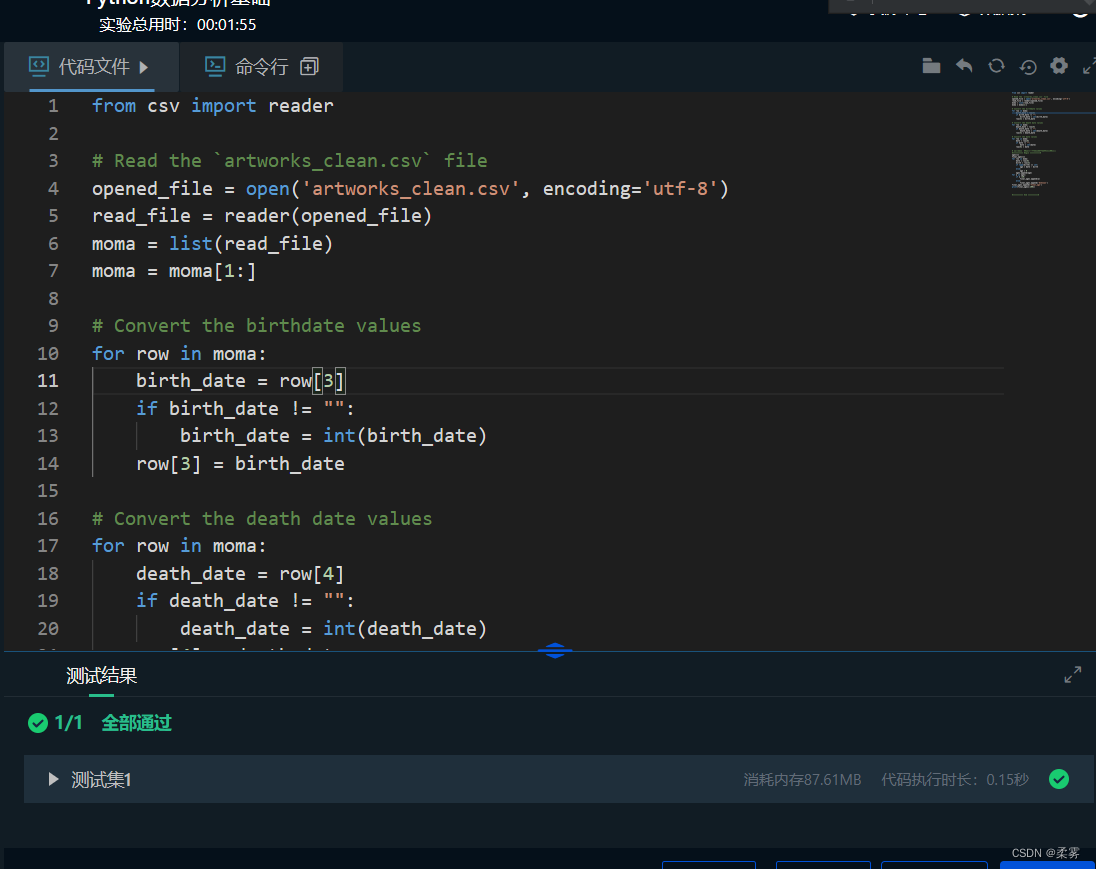Image resolution: width=1096 pixels, height=869 pixels.
Task: Click the 1/1 green check icon
Action: pyautogui.click(x=38, y=723)
